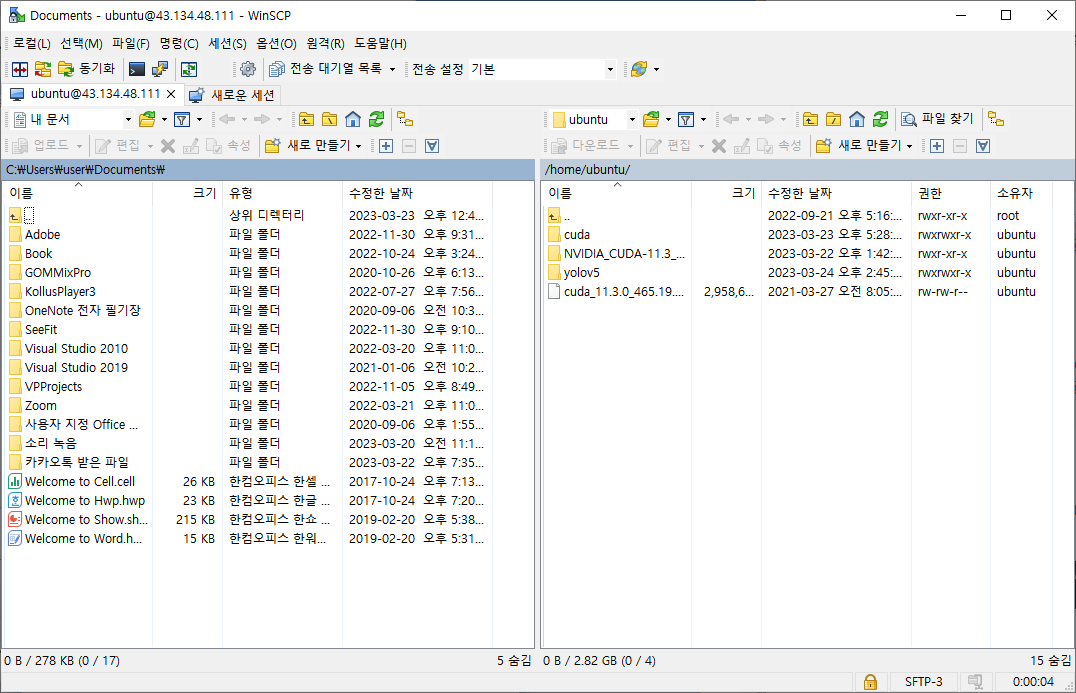
Task: Select the cuda_11.3.0_465.19 file
Action: [x=623, y=292]
